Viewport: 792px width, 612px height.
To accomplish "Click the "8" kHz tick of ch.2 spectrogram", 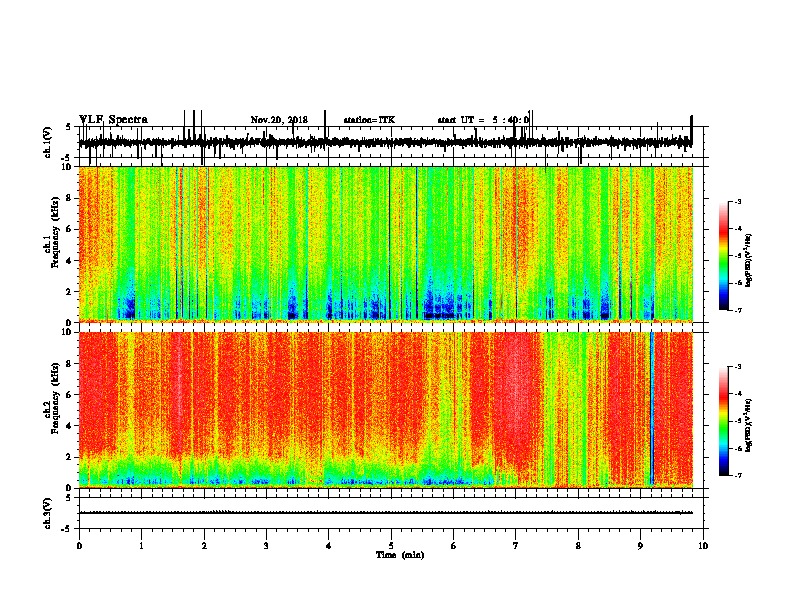I will [71, 364].
